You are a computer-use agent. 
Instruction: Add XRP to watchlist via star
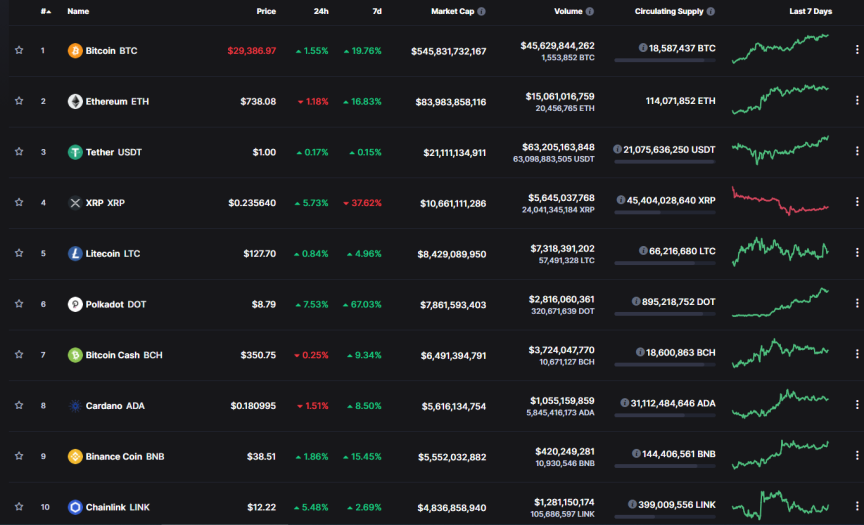[19, 202]
